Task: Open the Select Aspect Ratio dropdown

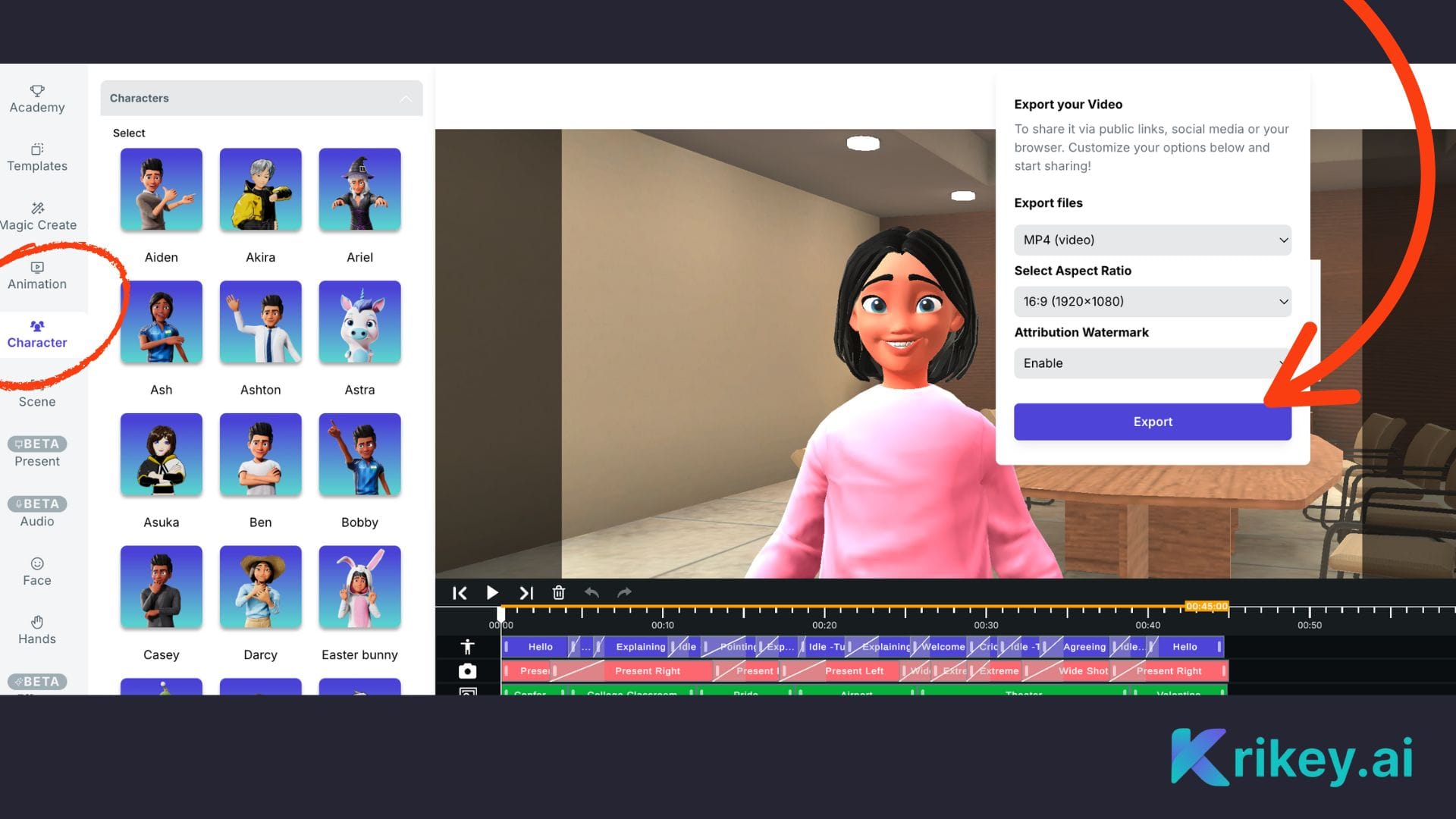Action: pyautogui.click(x=1152, y=301)
